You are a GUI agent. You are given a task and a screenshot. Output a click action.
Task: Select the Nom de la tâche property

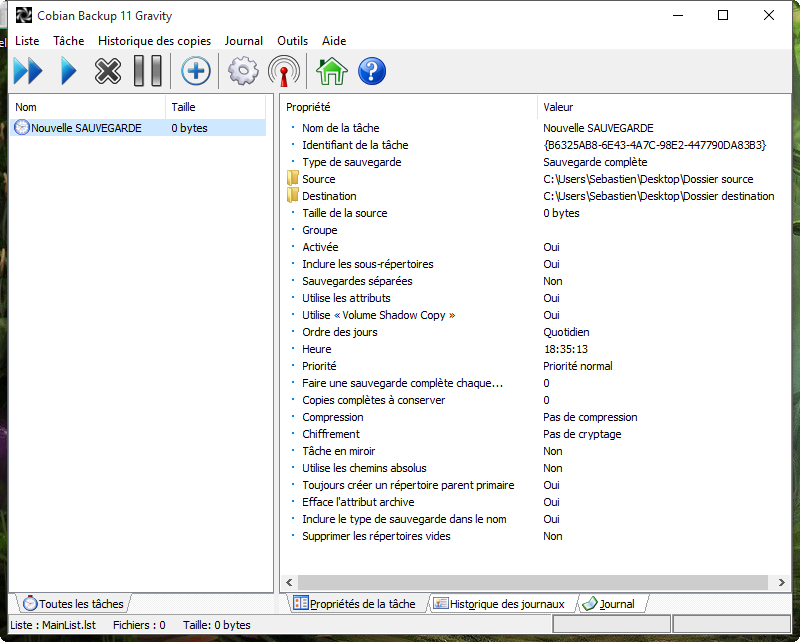(341, 128)
